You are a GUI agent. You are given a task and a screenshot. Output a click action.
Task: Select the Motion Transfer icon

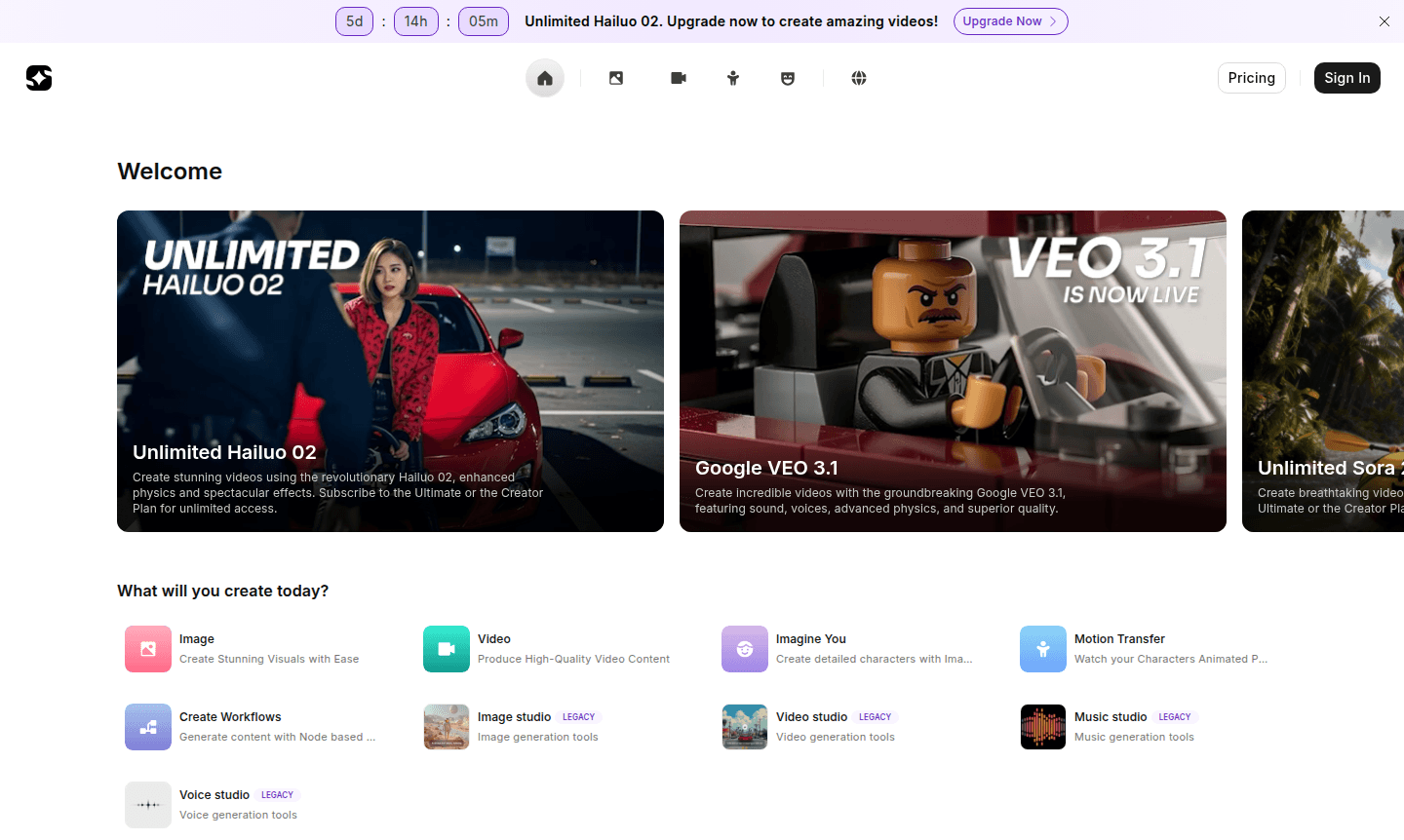tap(1043, 649)
